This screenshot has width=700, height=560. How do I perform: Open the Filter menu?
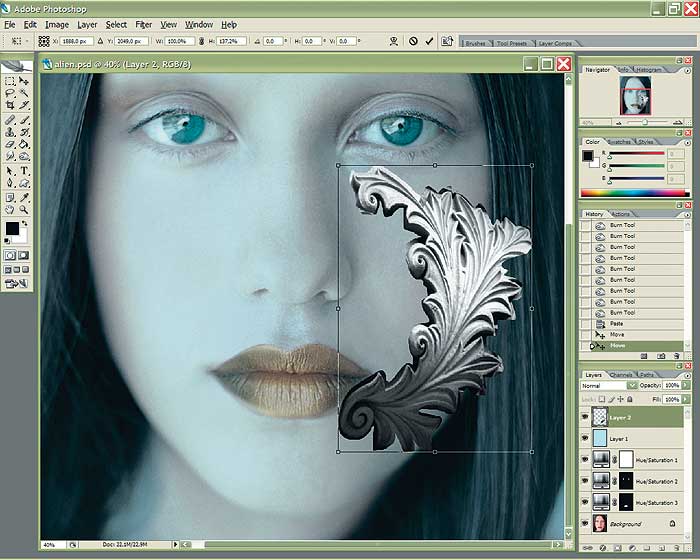143,25
